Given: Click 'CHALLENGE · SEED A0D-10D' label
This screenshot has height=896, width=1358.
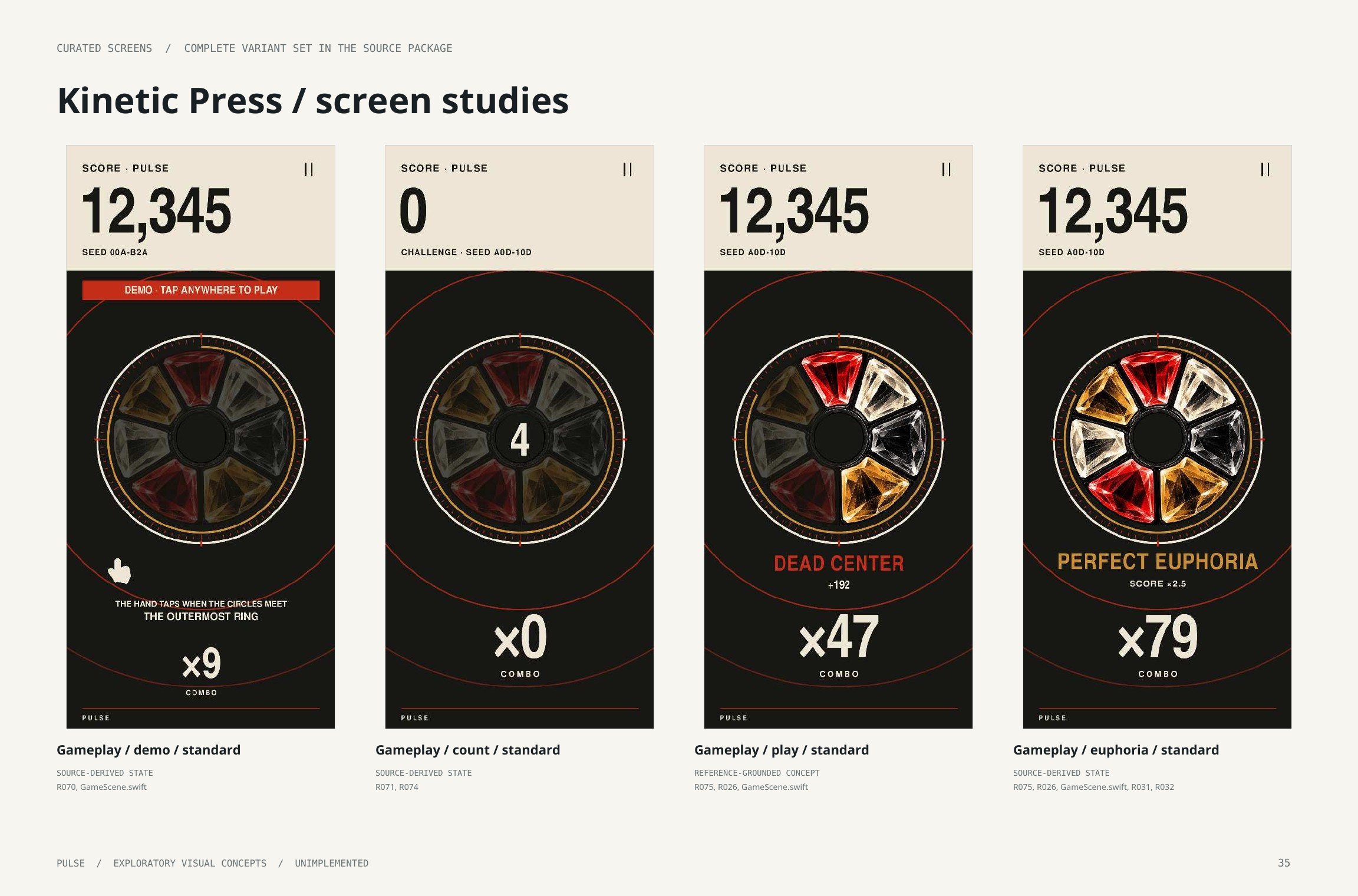Looking at the screenshot, I should click(466, 252).
